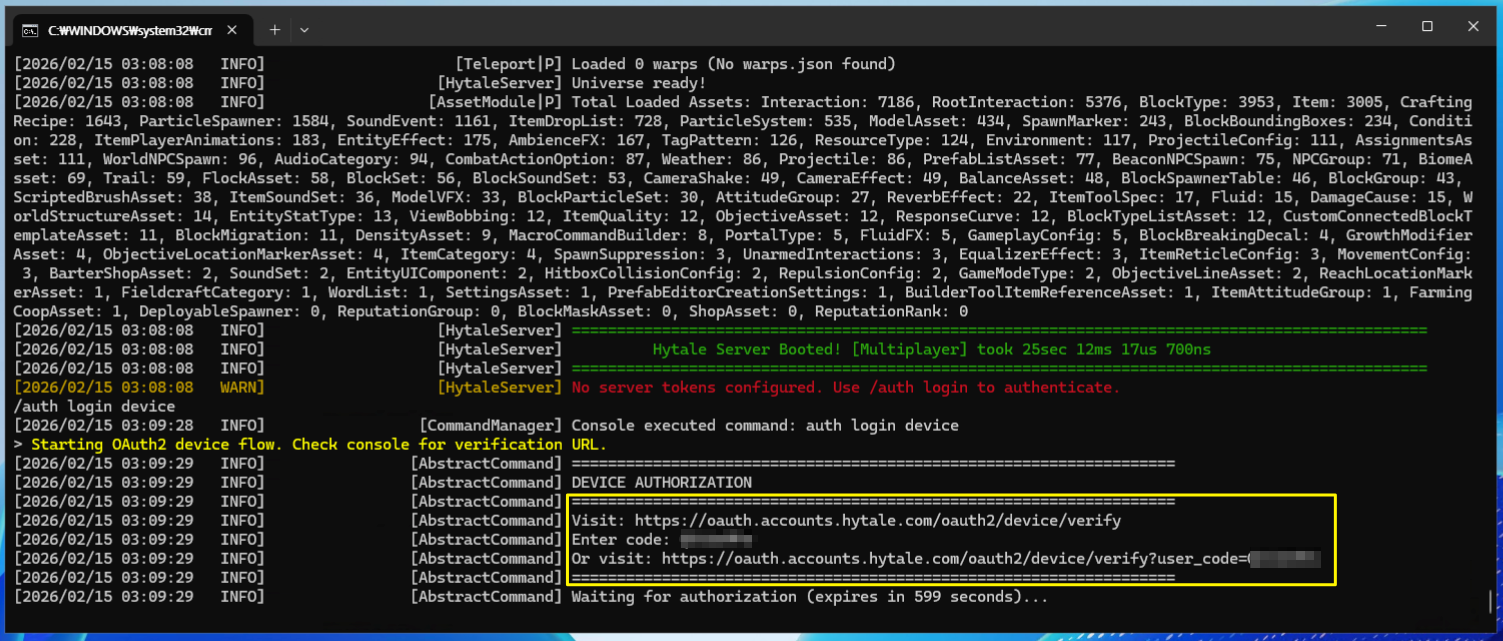The image size is (1503, 641).
Task: Click "Console executed command: auth login device"
Action: [765, 426]
